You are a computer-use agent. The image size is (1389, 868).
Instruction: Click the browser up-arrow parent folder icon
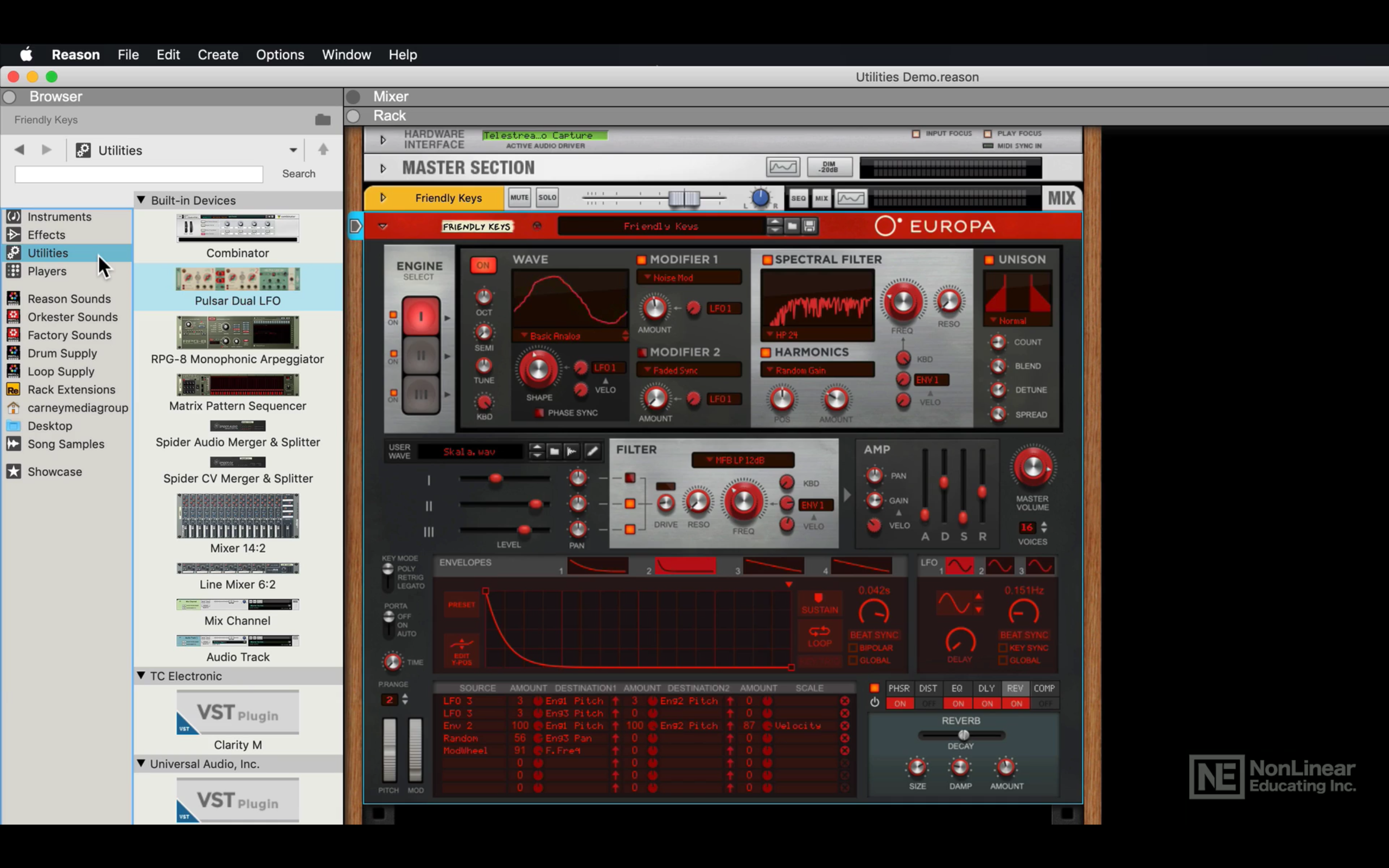pyautogui.click(x=323, y=150)
